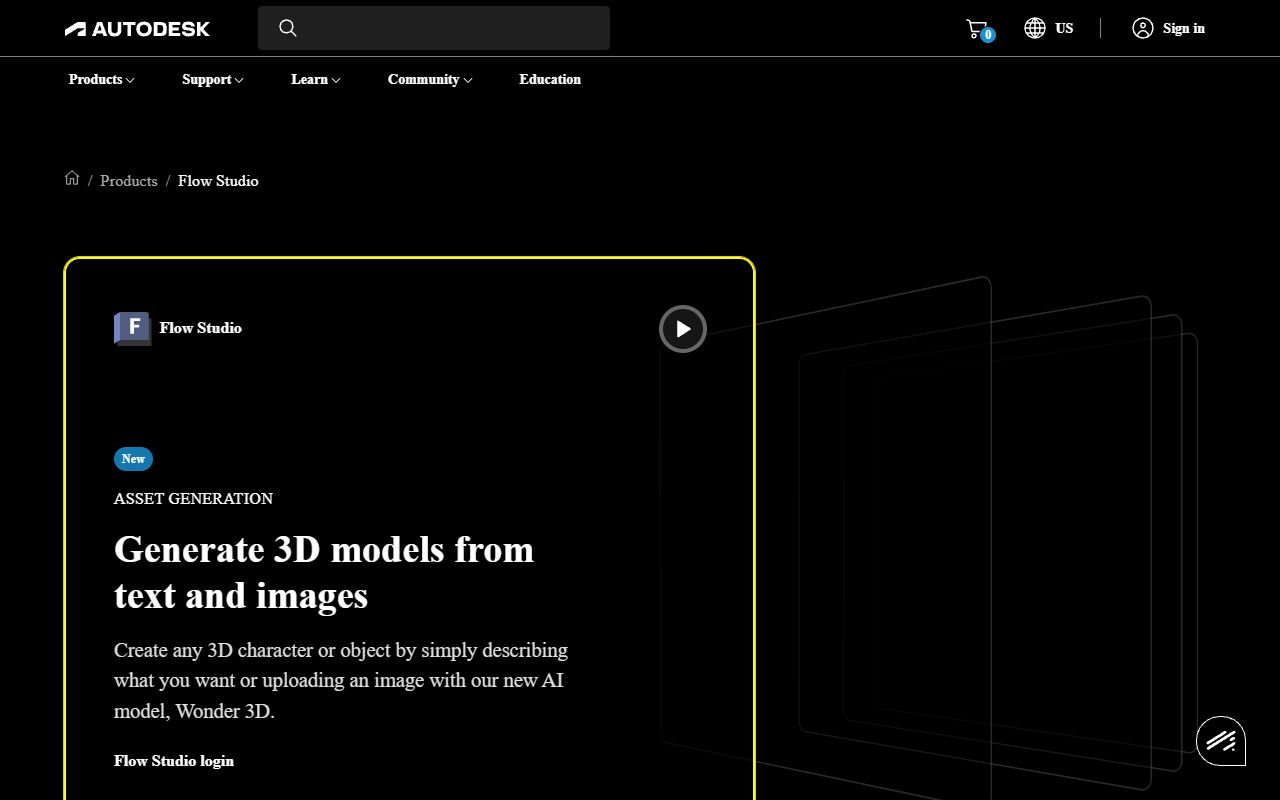Open the Support dropdown menu
Viewport: 1280px width, 800px height.
coord(212,79)
